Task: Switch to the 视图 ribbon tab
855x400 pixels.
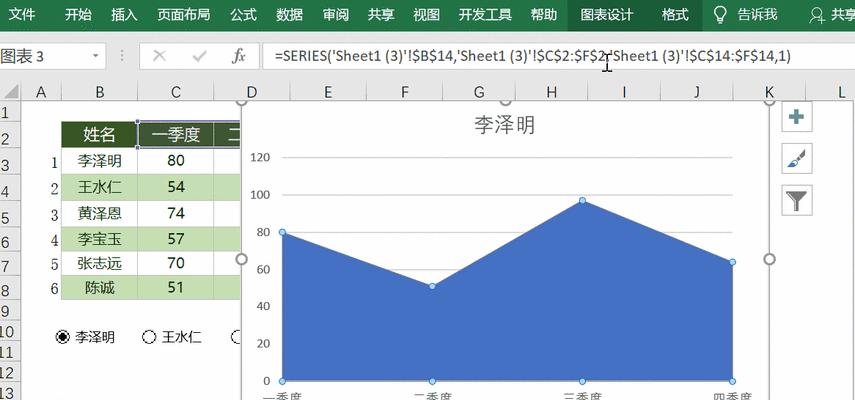Action: (426, 15)
